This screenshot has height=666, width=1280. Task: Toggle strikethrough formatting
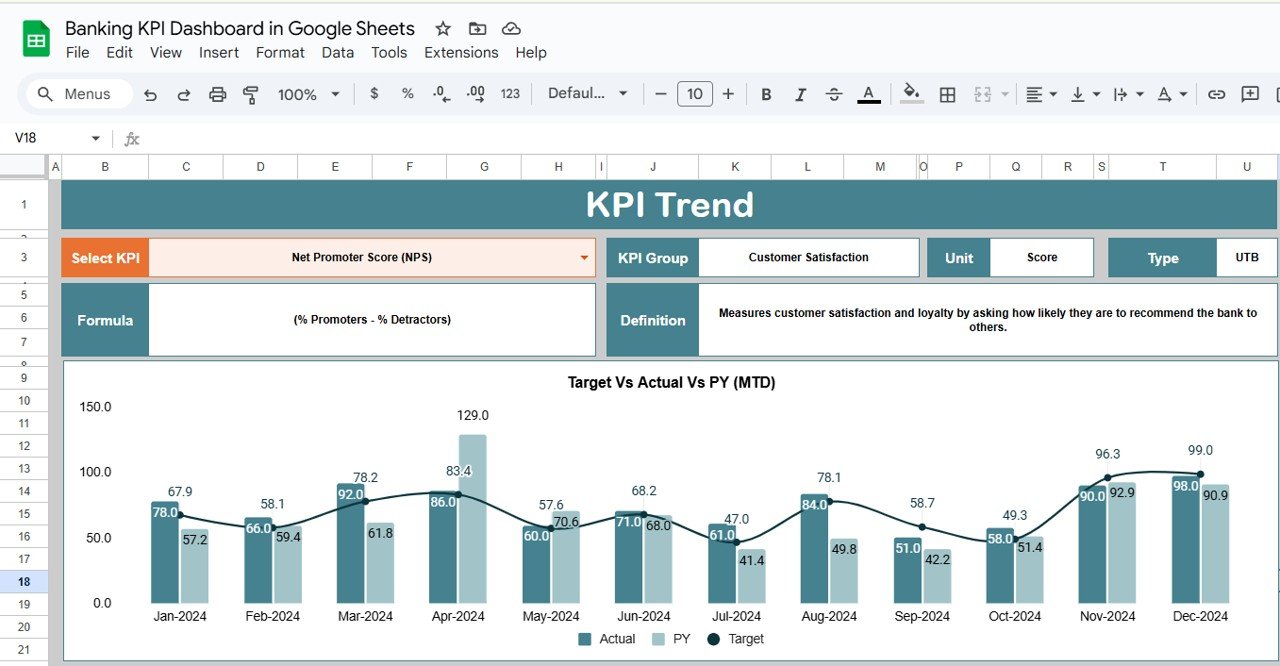point(834,94)
